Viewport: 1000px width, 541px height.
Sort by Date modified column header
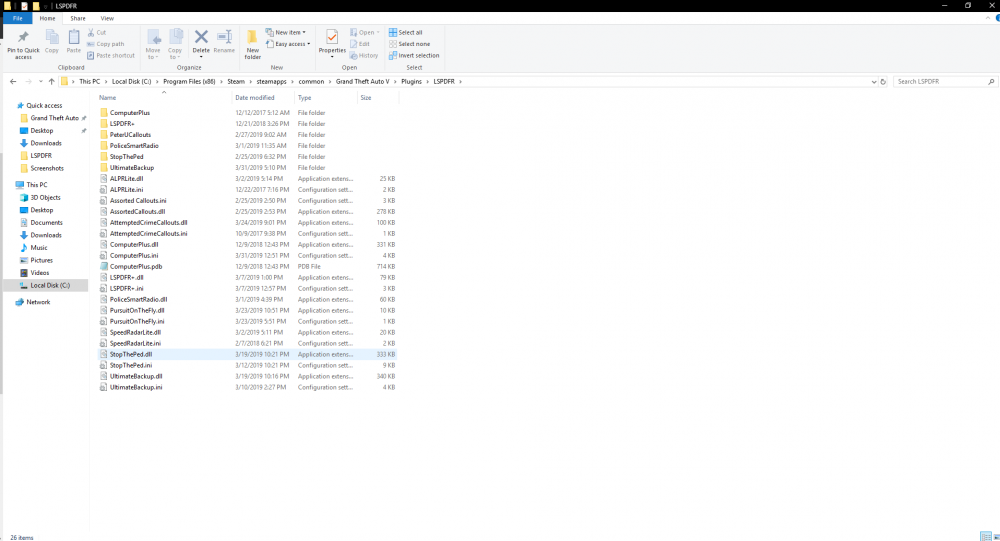tap(262, 98)
